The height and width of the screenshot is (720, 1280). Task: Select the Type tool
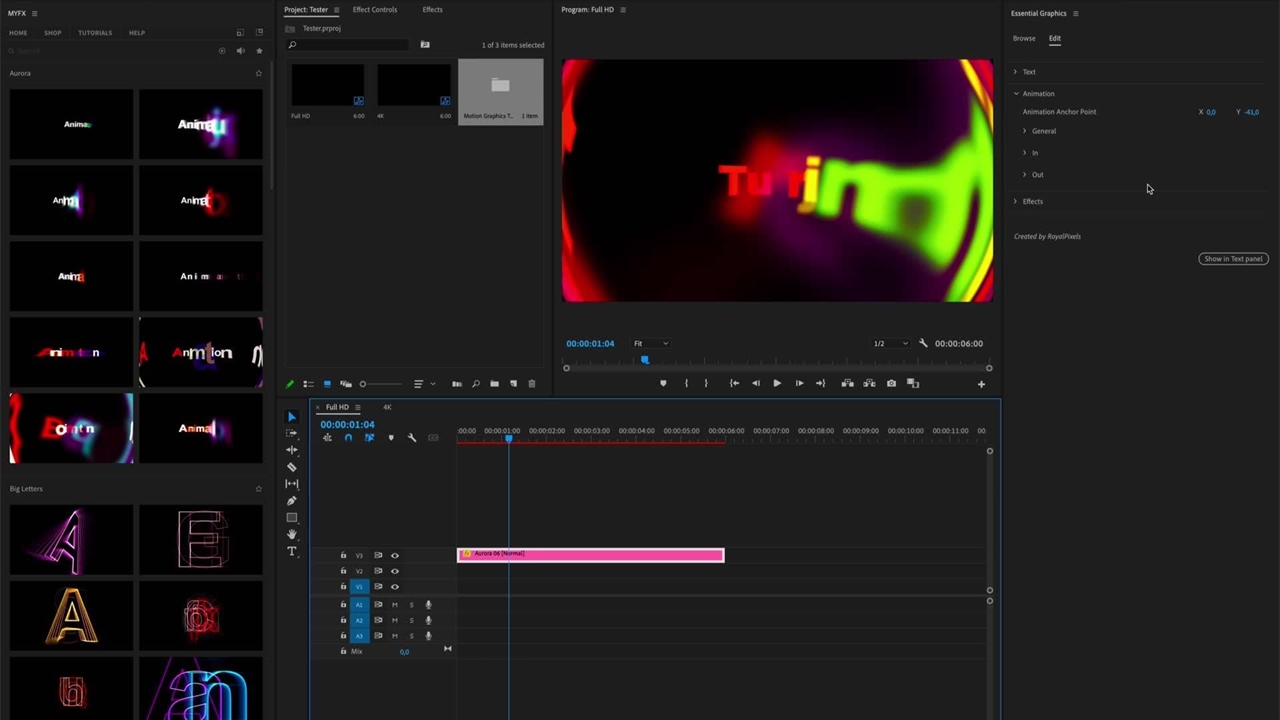(292, 551)
